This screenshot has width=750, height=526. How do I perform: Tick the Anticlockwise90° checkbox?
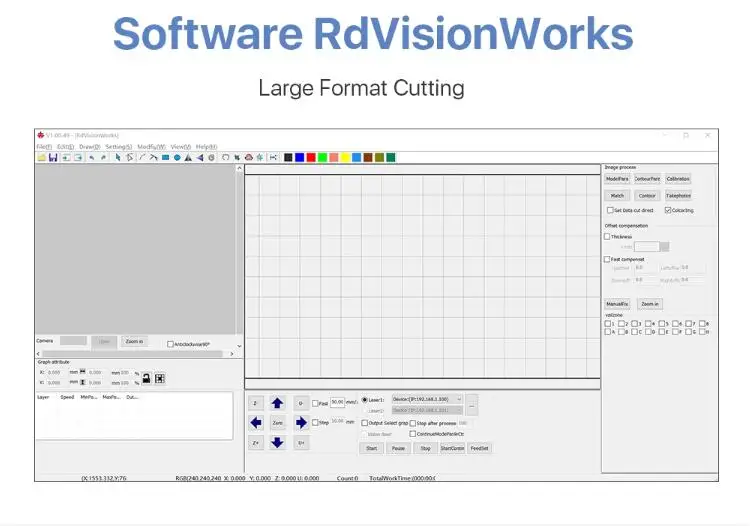[170, 344]
